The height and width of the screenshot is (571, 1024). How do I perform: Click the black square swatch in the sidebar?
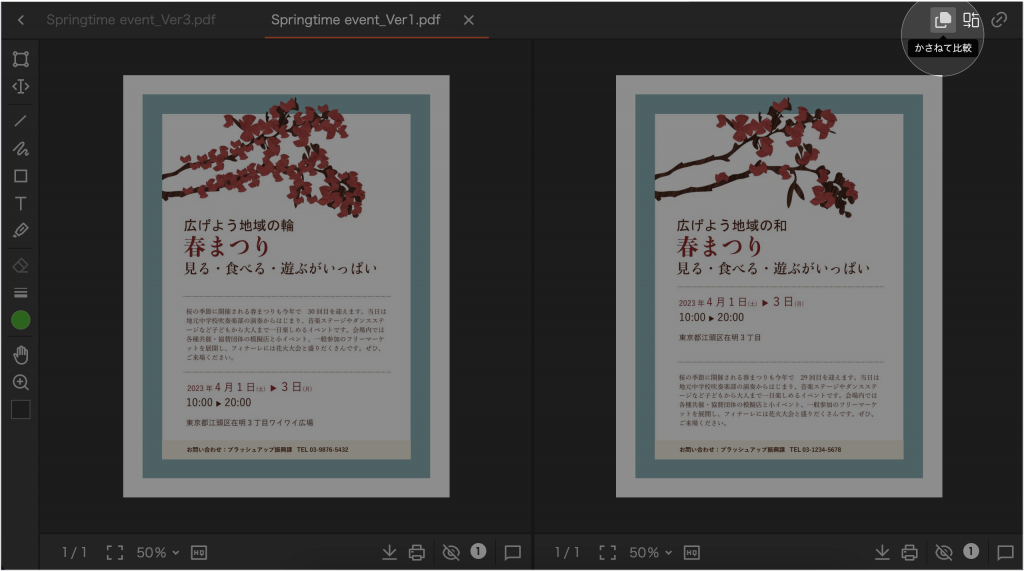pos(21,410)
